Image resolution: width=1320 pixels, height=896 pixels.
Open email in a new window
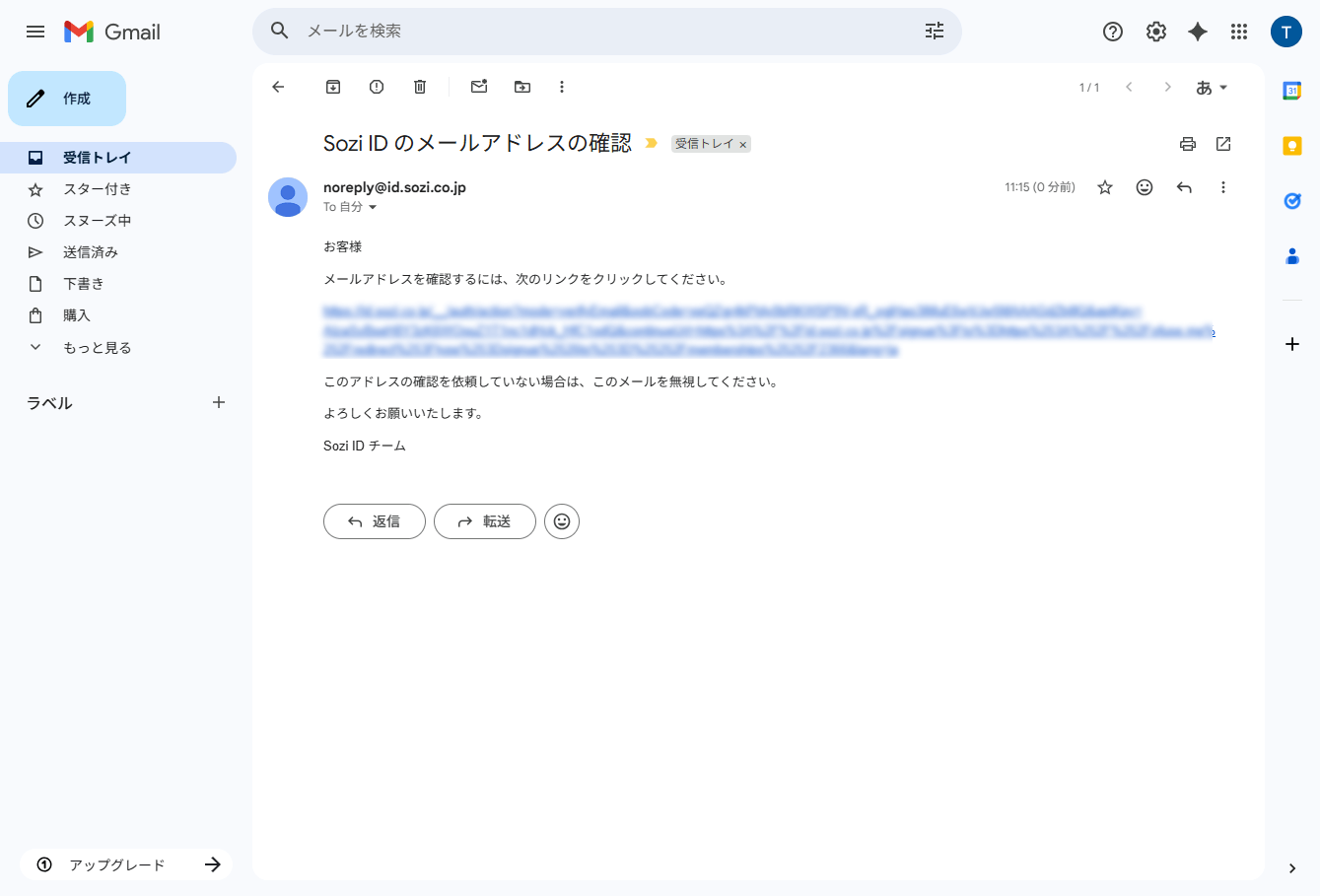1223,144
